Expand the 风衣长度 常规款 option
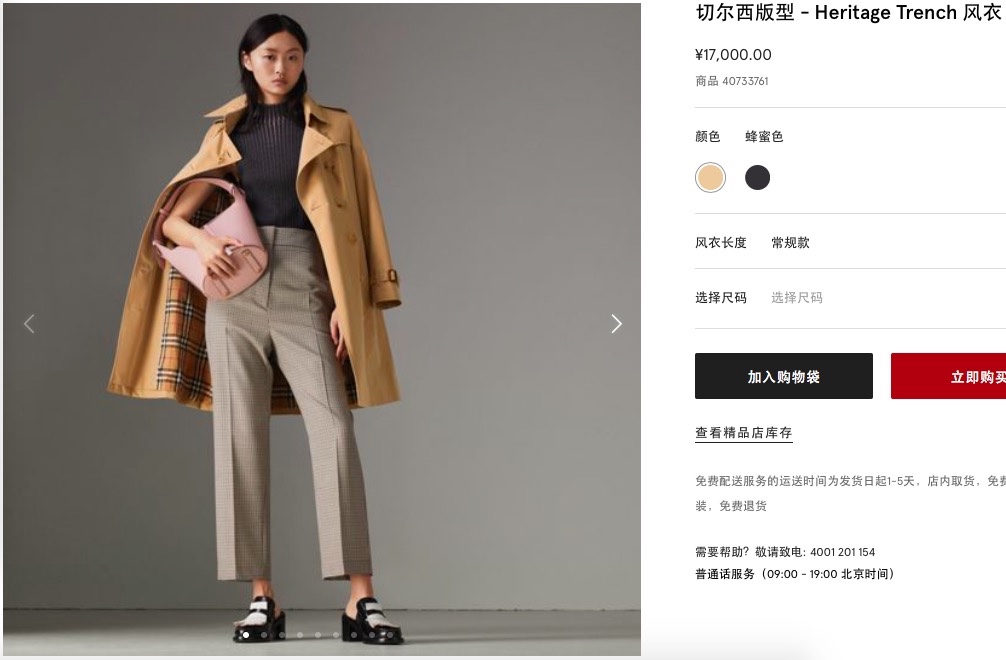This screenshot has width=1006, height=660. pyautogui.click(x=850, y=242)
